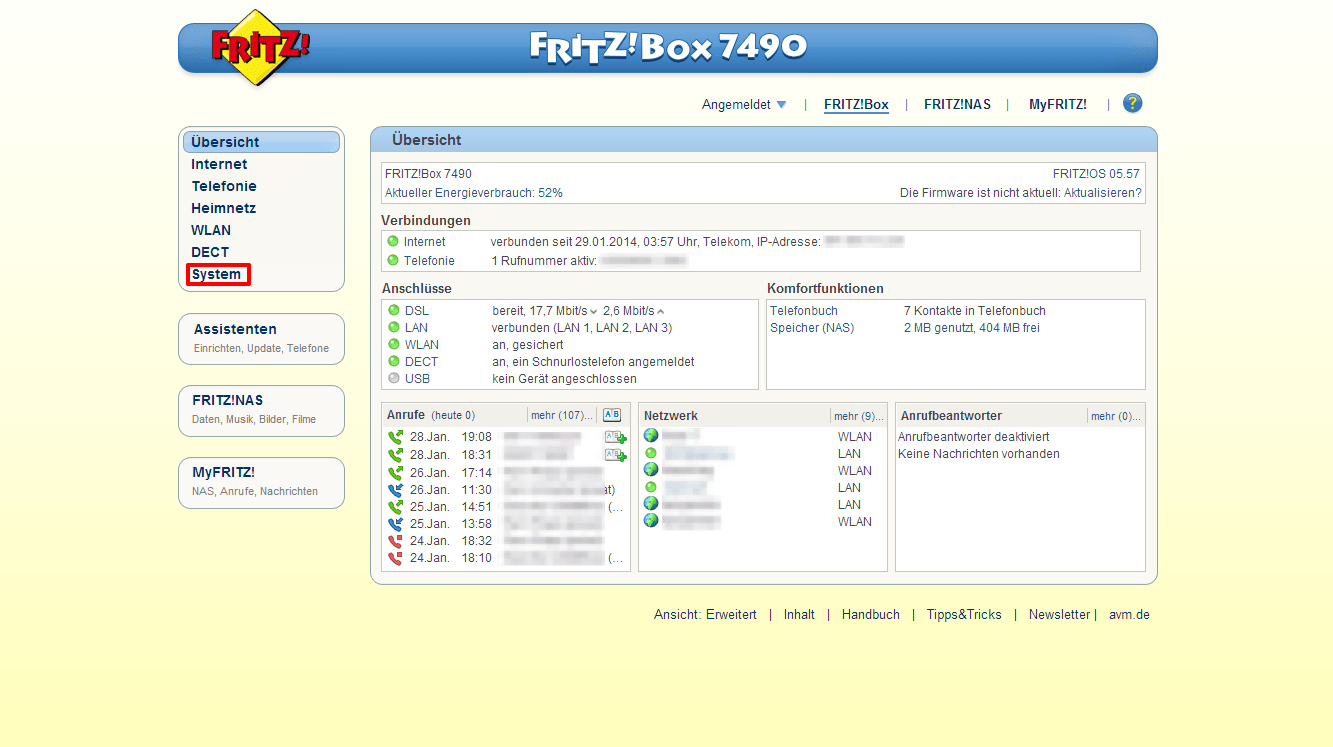Screen dimensions: 1333x747
Task: Click globe icon of third Netzwerk device
Action: 651,469
